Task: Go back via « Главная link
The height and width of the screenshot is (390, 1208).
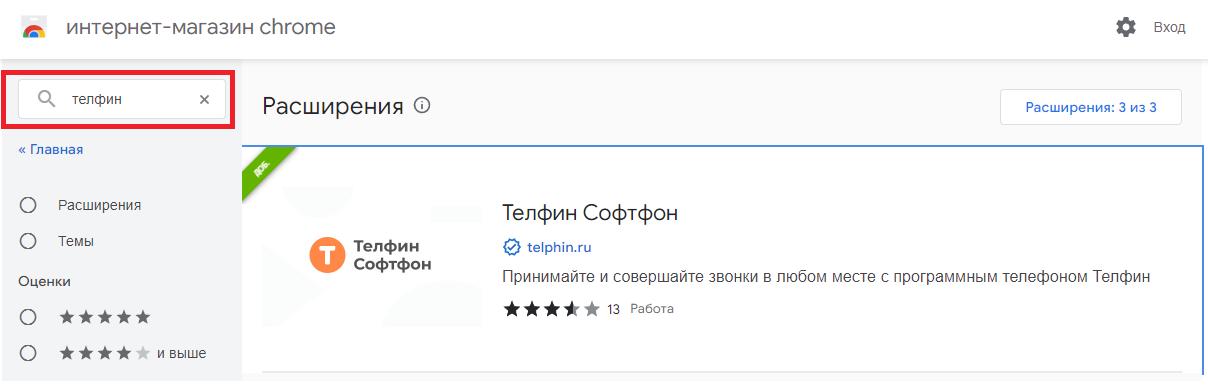Action: (x=51, y=149)
